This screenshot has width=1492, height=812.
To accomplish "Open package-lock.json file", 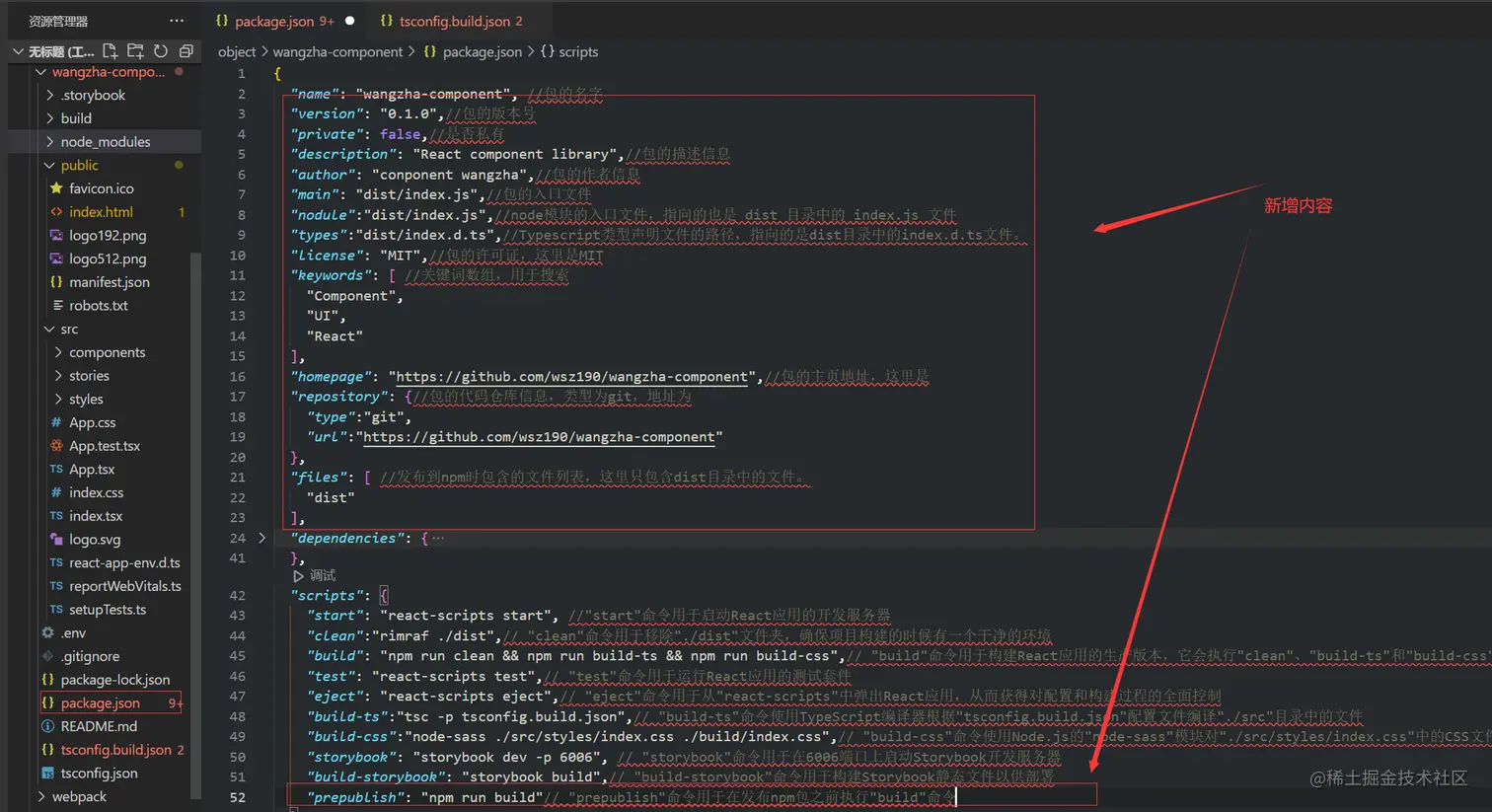I will 115,680.
